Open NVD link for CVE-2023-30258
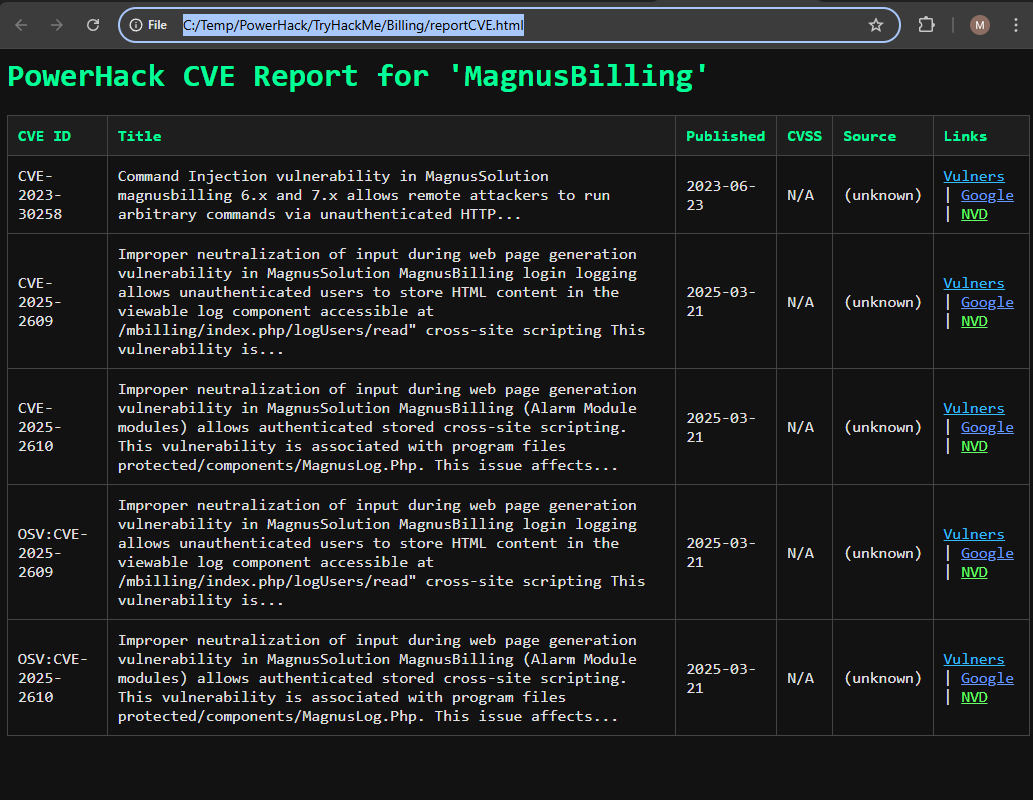This screenshot has width=1033, height=800. pyautogui.click(x=973, y=214)
